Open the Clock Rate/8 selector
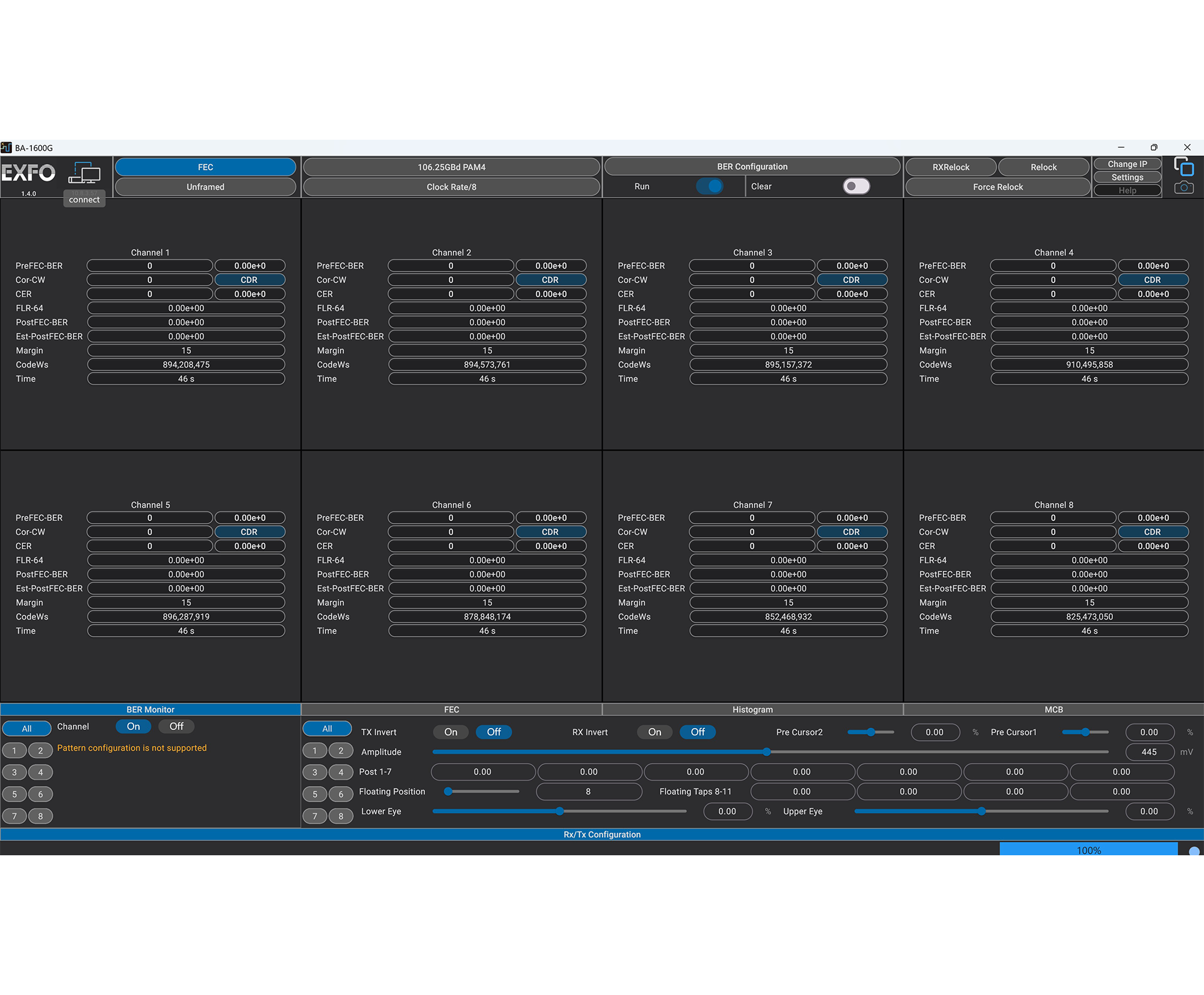This screenshot has height=995, width=1204. click(451, 187)
